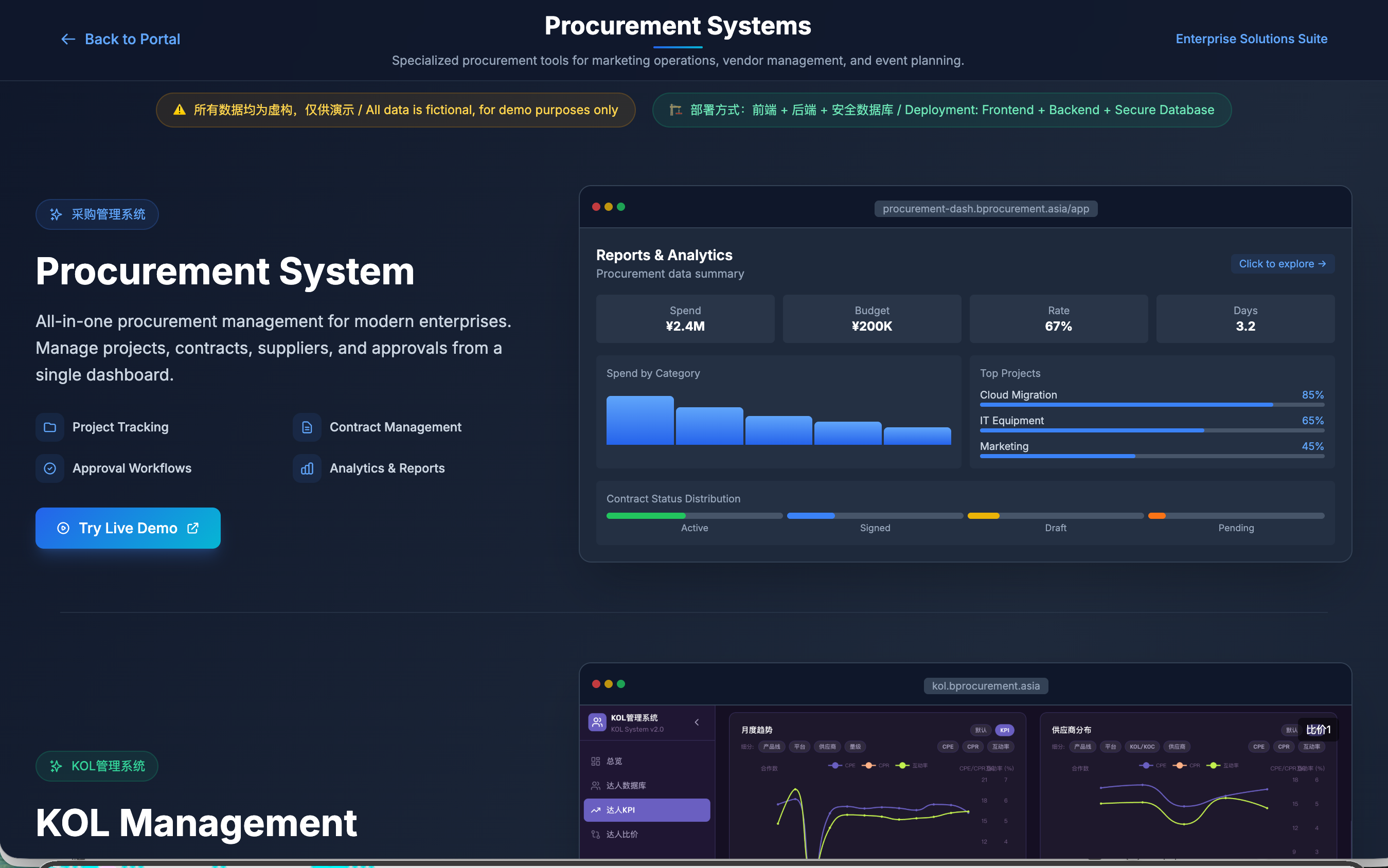This screenshot has height=868, width=1388.
Task: Click the green dot in the kol.bprocurement.asia window
Action: tap(621, 684)
